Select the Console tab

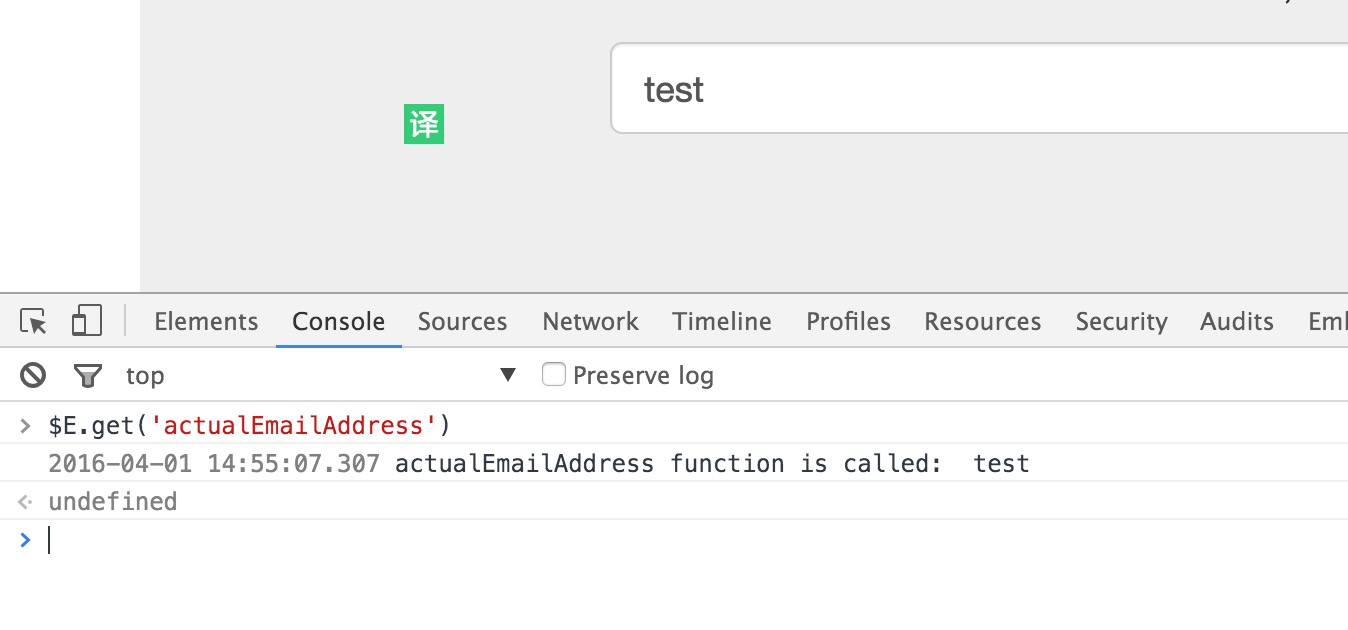338,321
